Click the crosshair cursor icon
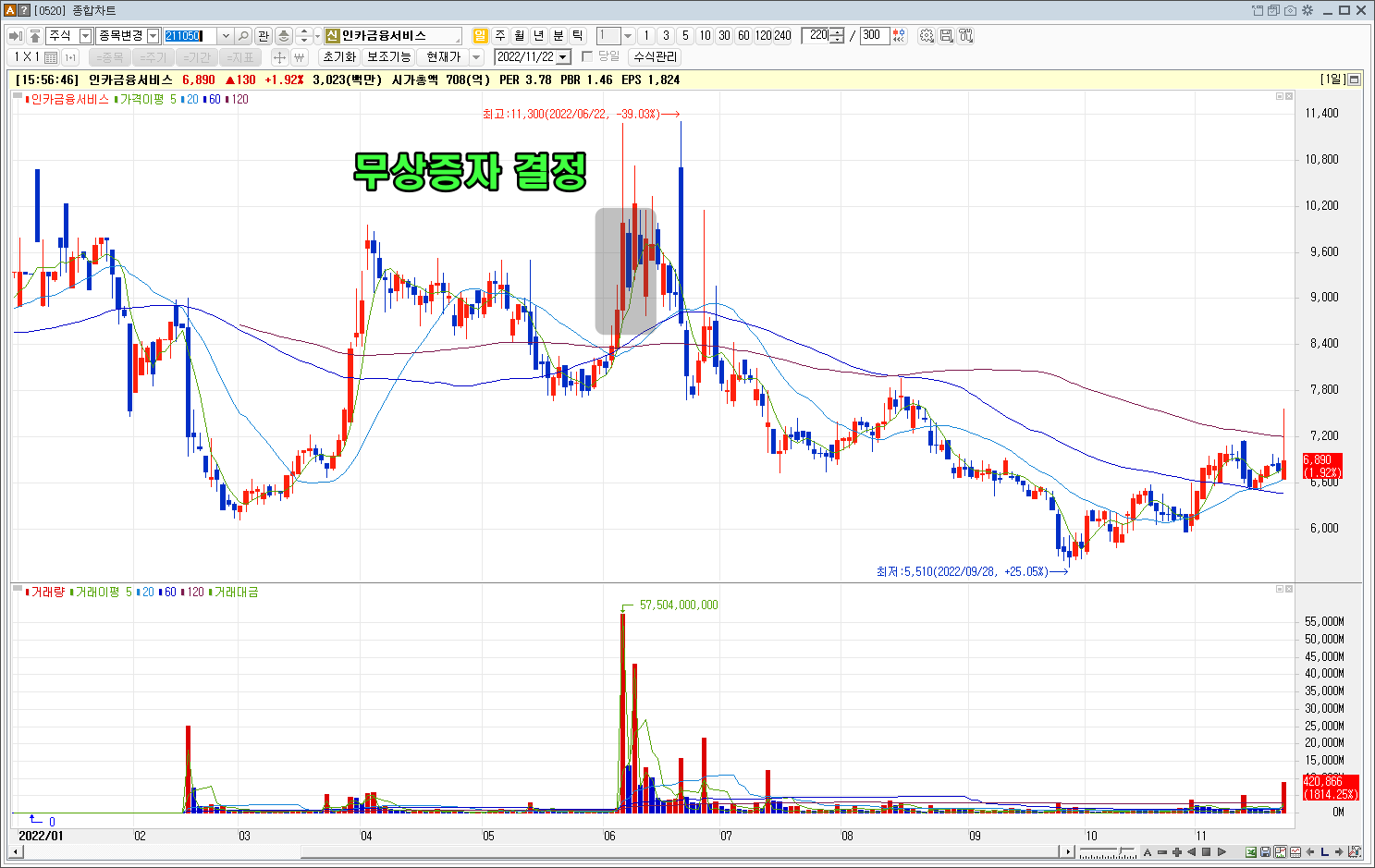 click(279, 57)
